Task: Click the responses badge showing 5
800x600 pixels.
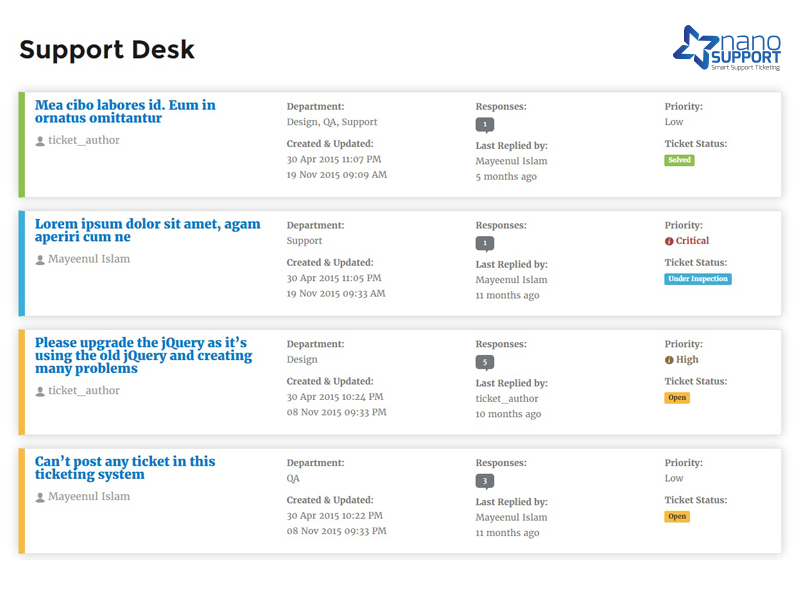Action: point(485,363)
